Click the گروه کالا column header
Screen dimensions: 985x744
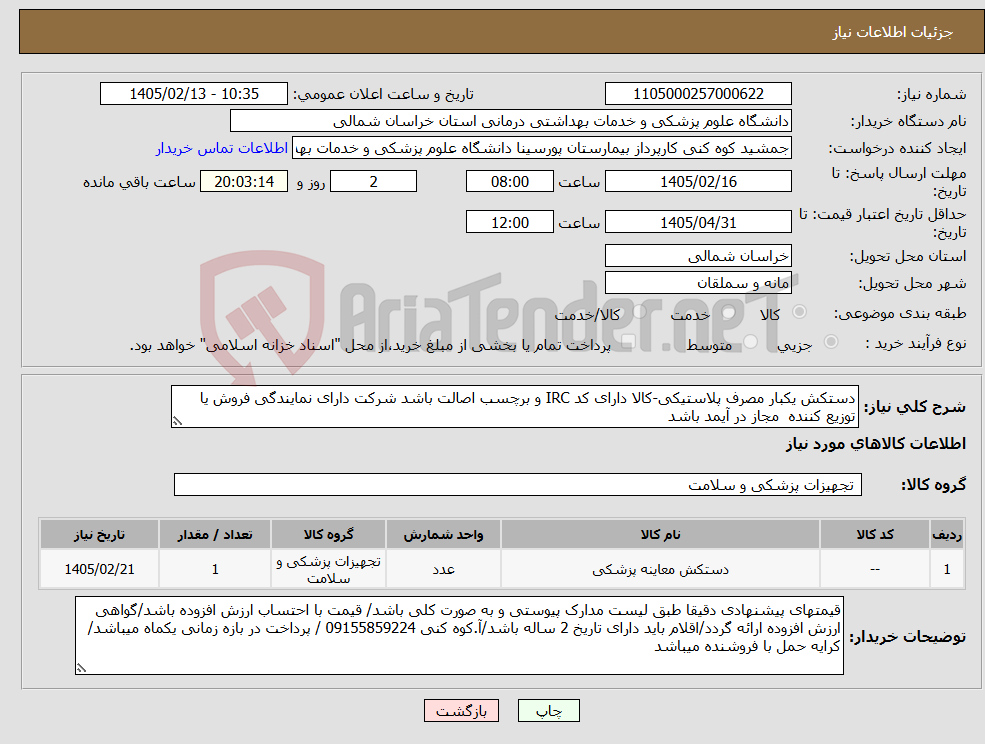tap(329, 534)
